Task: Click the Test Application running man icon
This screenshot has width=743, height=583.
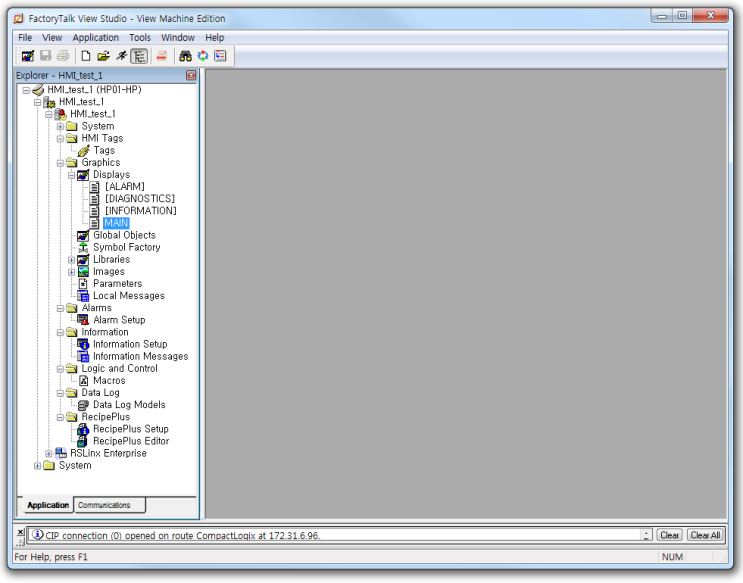Action: click(x=122, y=56)
